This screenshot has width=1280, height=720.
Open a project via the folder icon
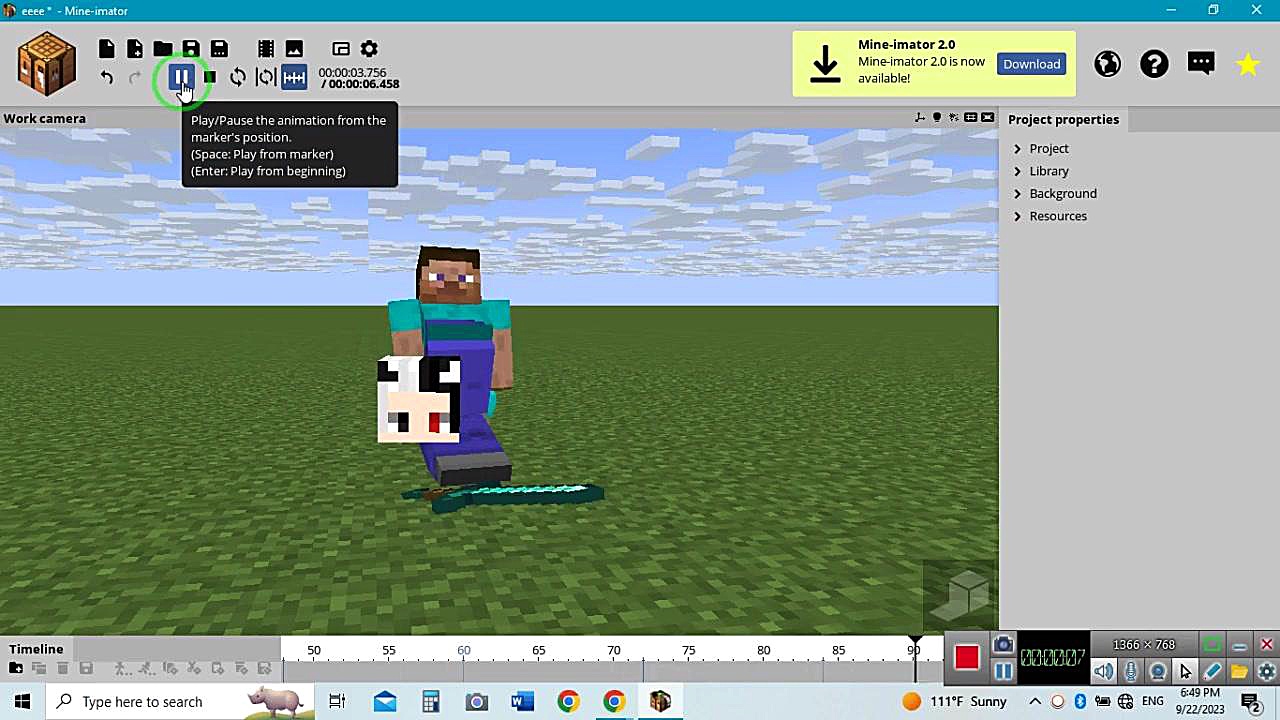[163, 49]
